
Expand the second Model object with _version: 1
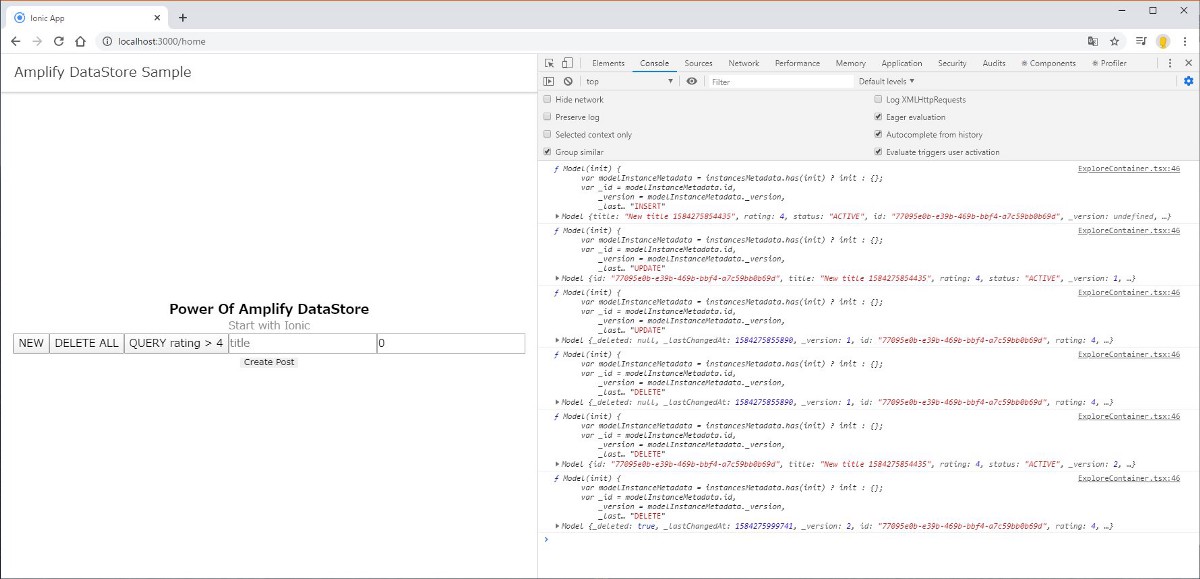(x=558, y=278)
